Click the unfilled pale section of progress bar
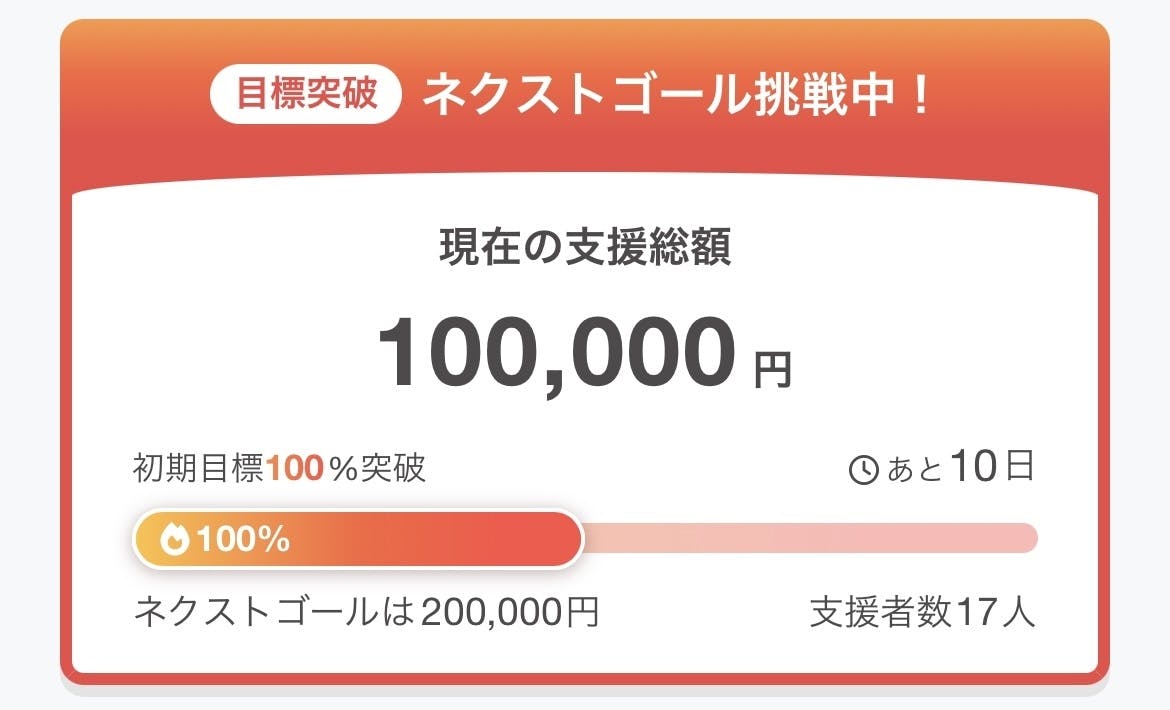 click(x=810, y=538)
